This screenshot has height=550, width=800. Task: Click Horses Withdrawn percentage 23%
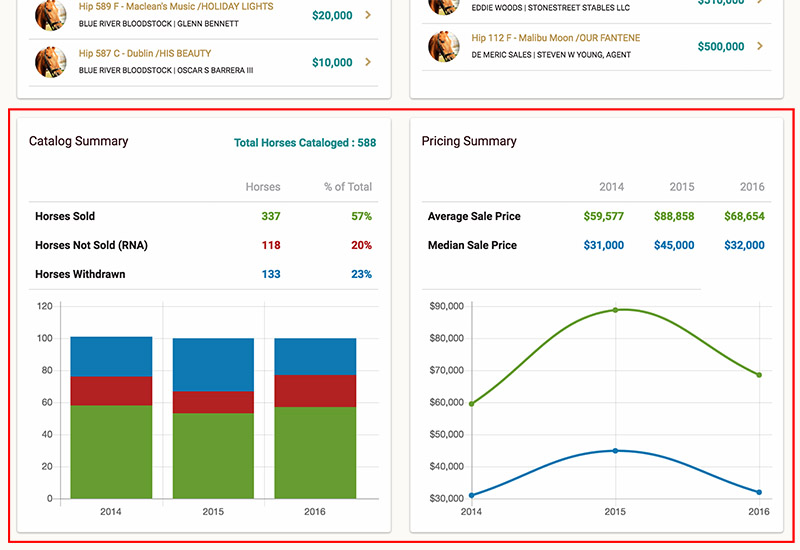361,274
